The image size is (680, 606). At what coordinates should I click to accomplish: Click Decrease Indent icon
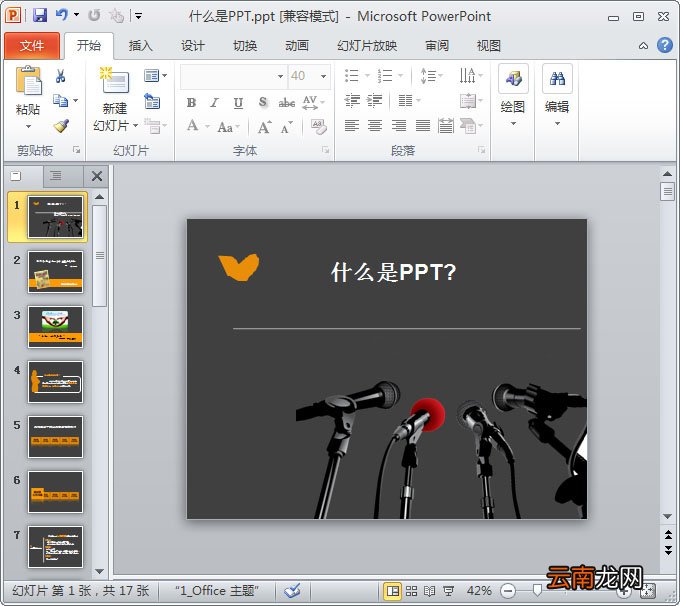pos(352,101)
